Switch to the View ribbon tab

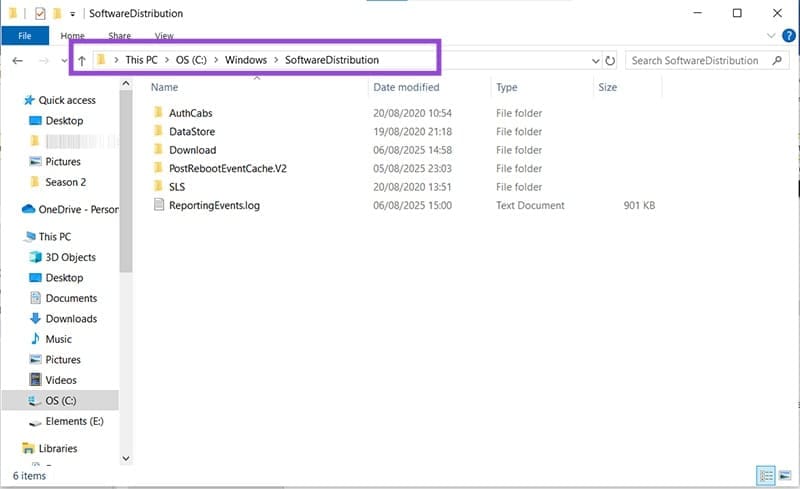pyautogui.click(x=164, y=36)
